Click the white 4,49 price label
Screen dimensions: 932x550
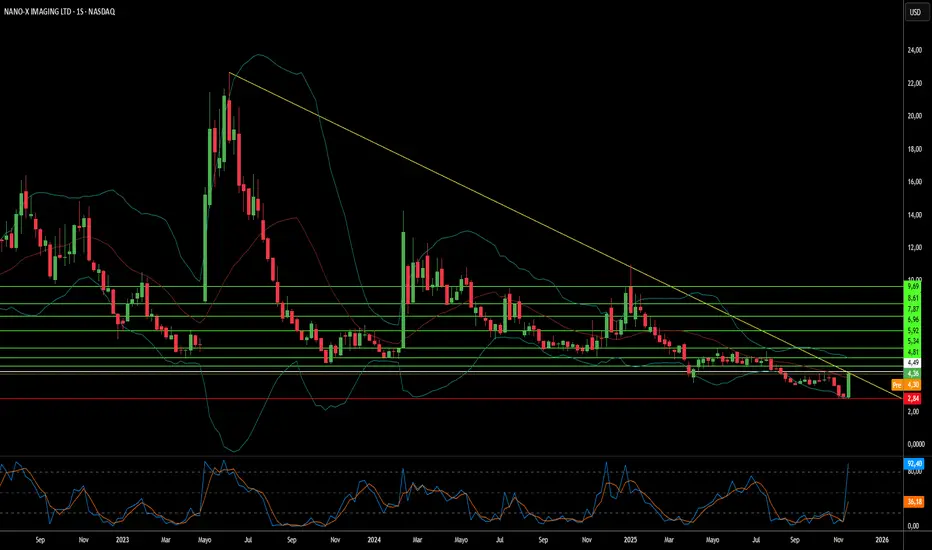912,363
